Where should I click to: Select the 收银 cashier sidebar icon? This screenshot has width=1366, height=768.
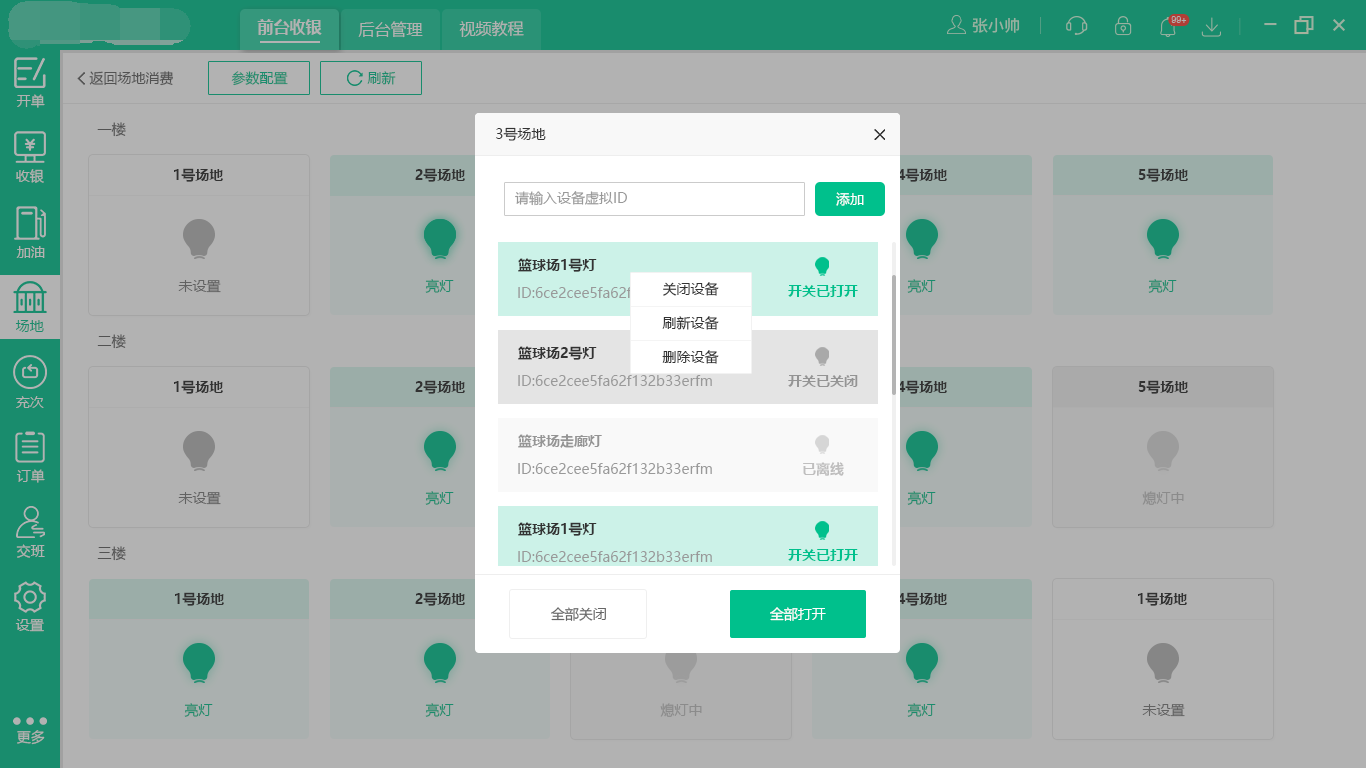[x=30, y=157]
